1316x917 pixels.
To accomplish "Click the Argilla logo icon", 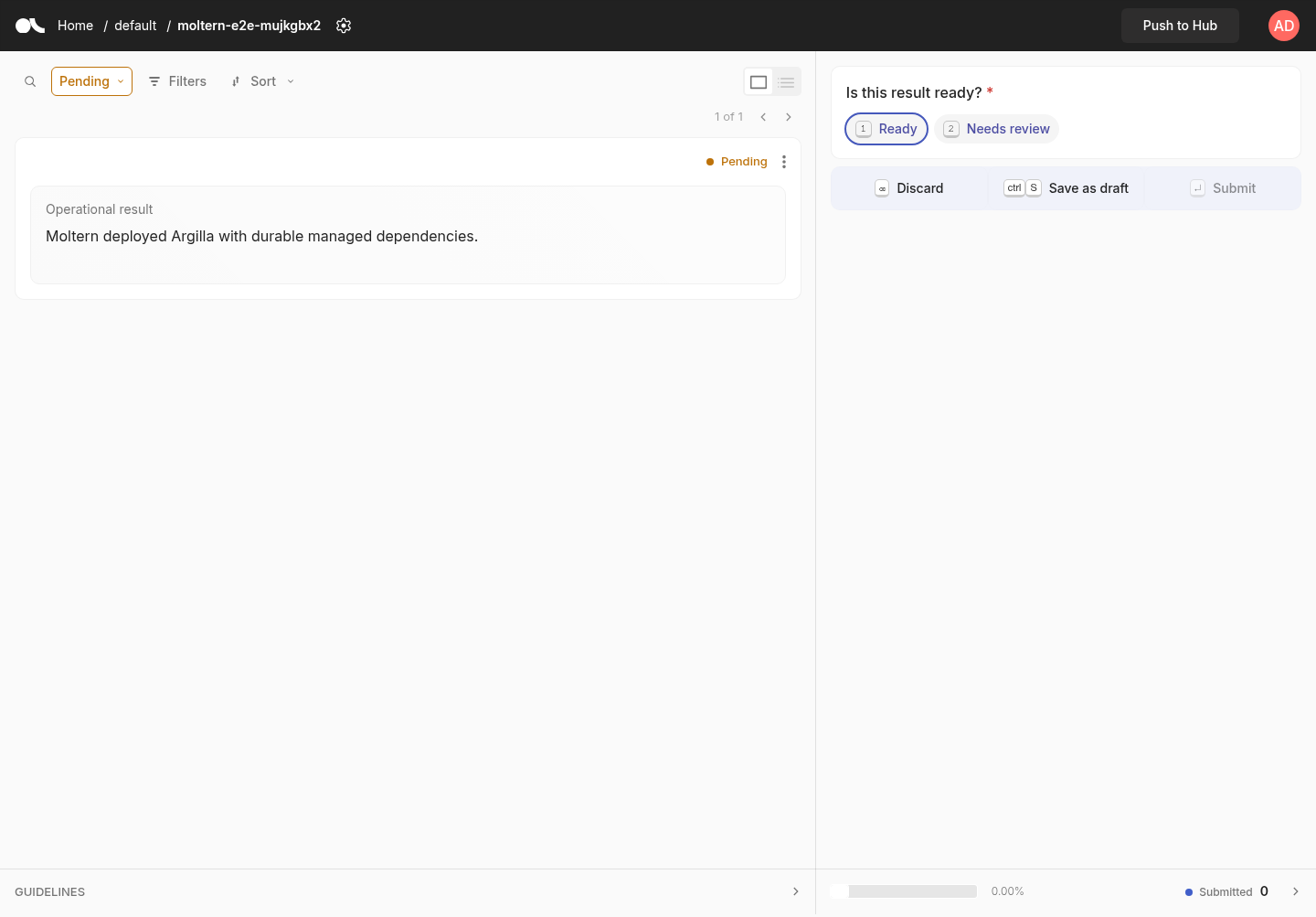I will 30,26.
